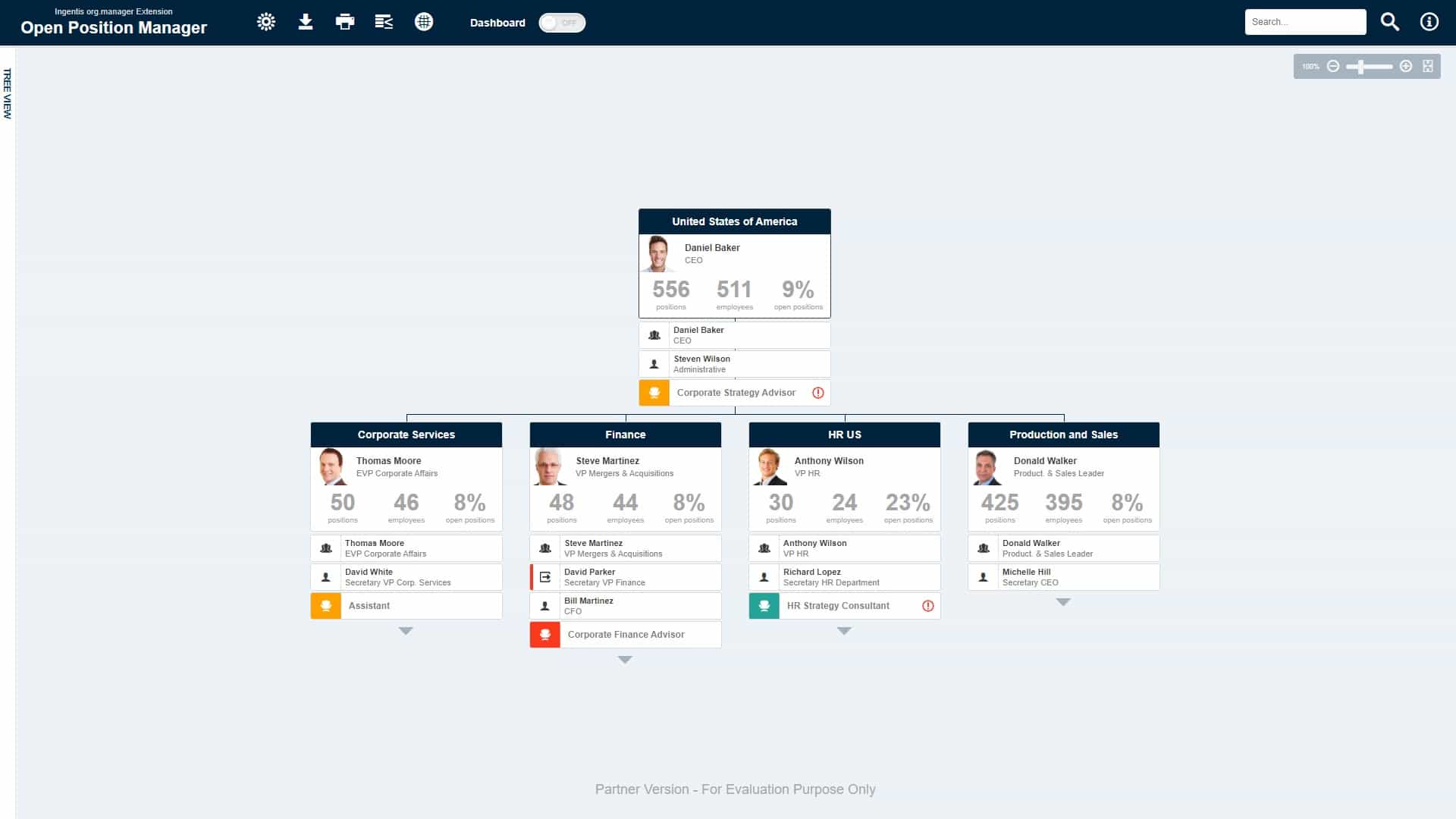This screenshot has width=1456, height=819.
Task: Click the globe language icon
Action: [x=424, y=22]
